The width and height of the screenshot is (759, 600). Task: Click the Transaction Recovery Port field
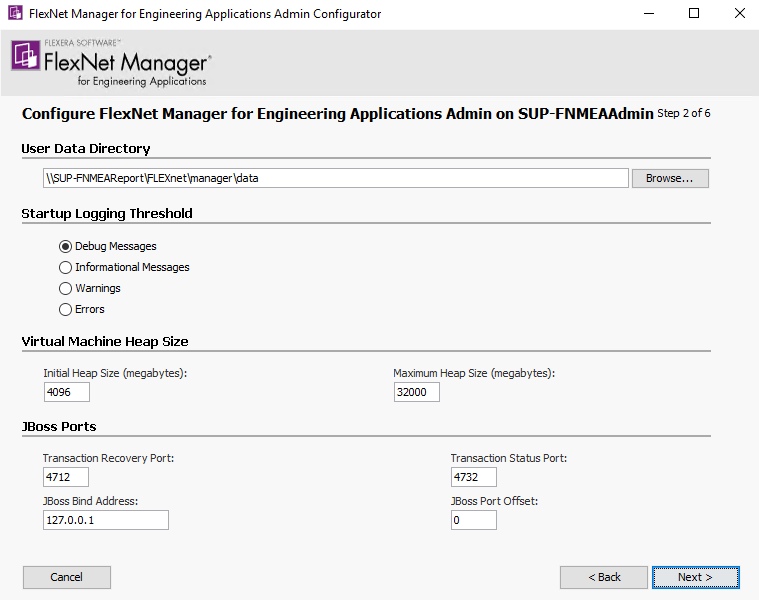click(66, 477)
